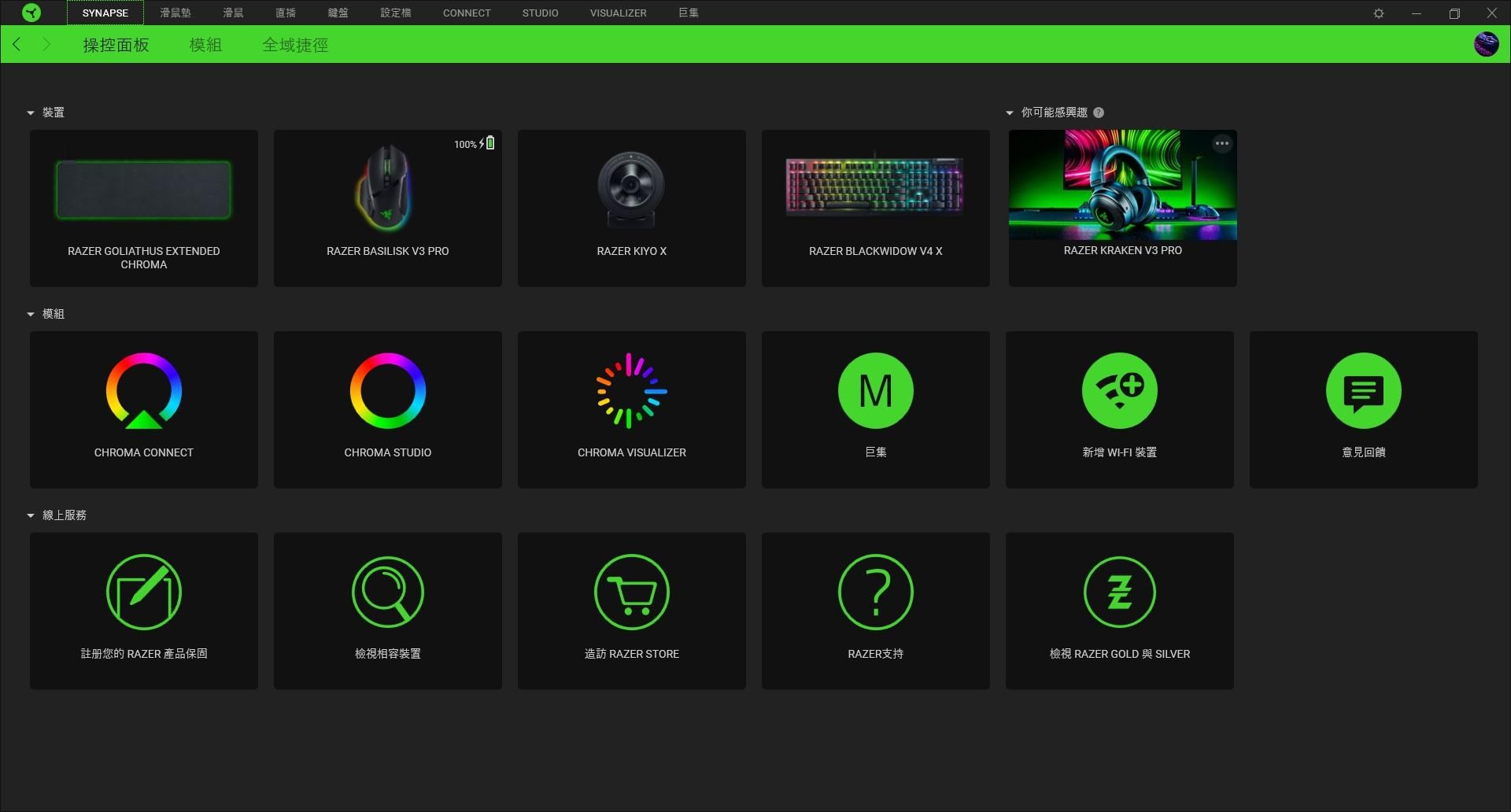The width and height of the screenshot is (1511, 812).
Task: Open the Chroma Connect module
Action: pos(143,409)
